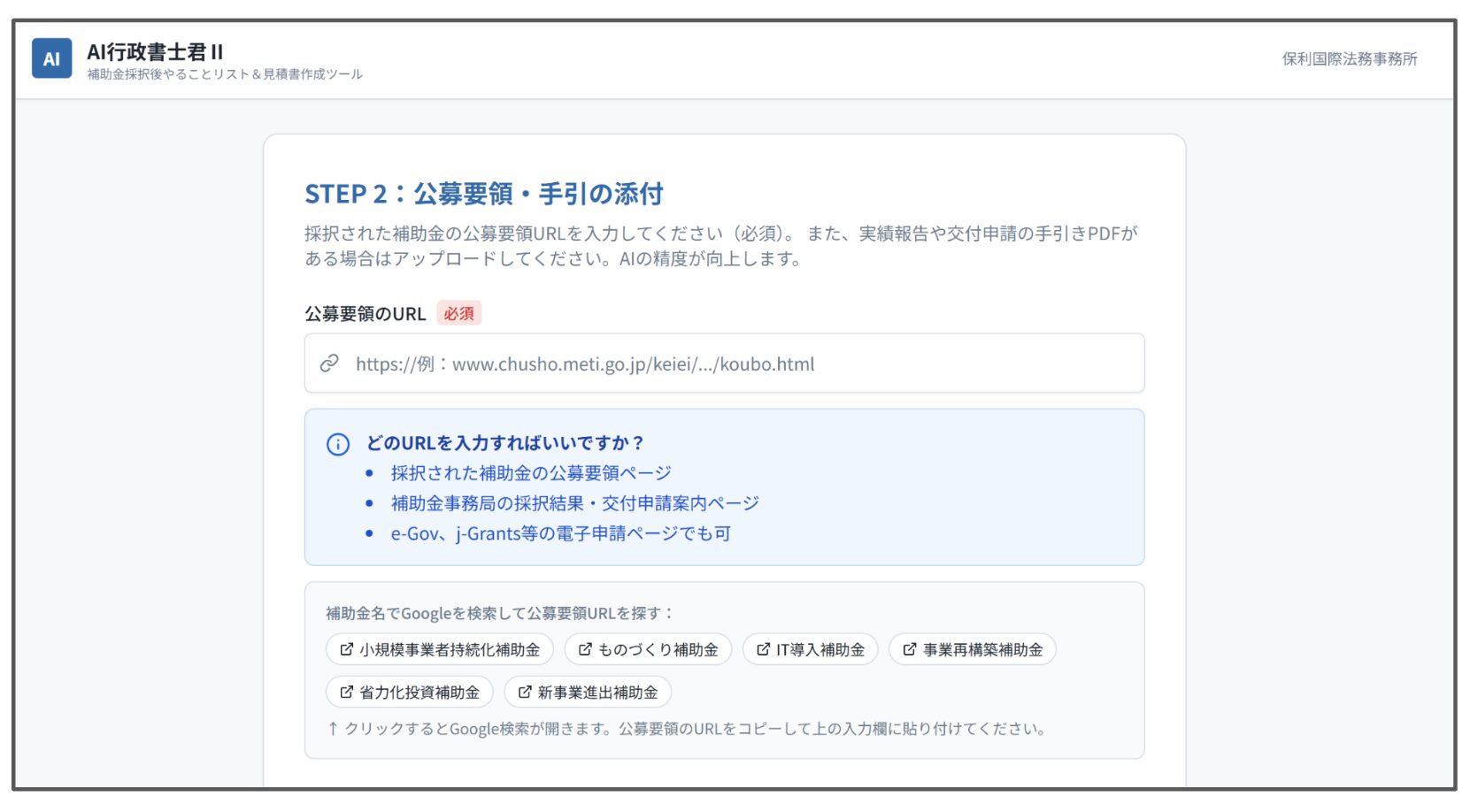Click the info circle icon in blue box
The width and height of the screenshot is (1470, 812).
[338, 444]
